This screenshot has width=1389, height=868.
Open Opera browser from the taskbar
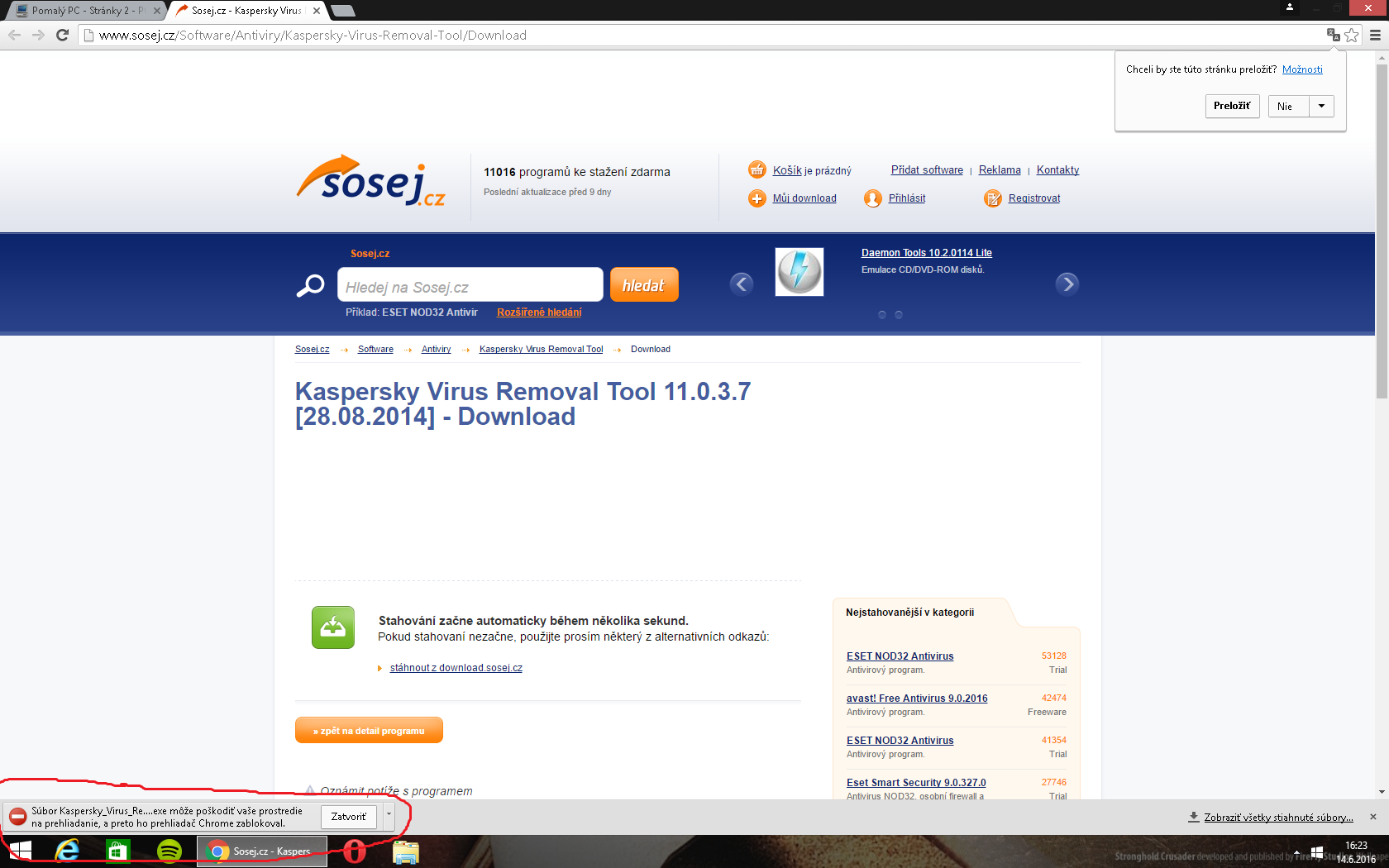(x=355, y=851)
